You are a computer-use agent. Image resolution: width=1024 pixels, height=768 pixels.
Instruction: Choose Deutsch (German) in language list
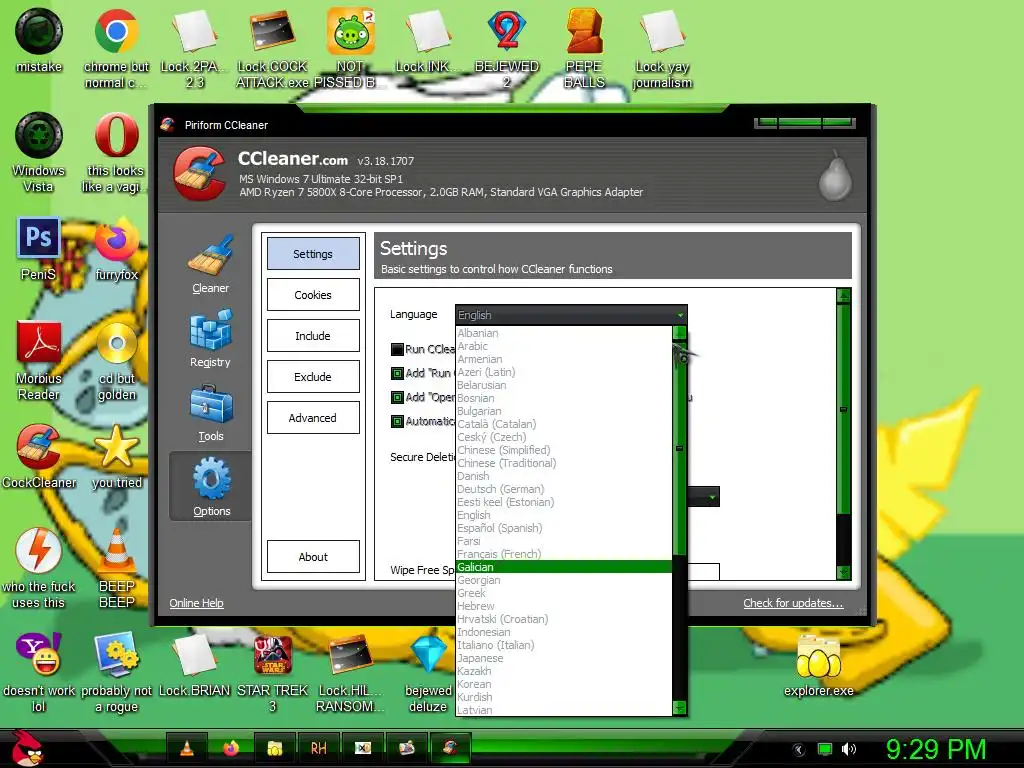564,489
